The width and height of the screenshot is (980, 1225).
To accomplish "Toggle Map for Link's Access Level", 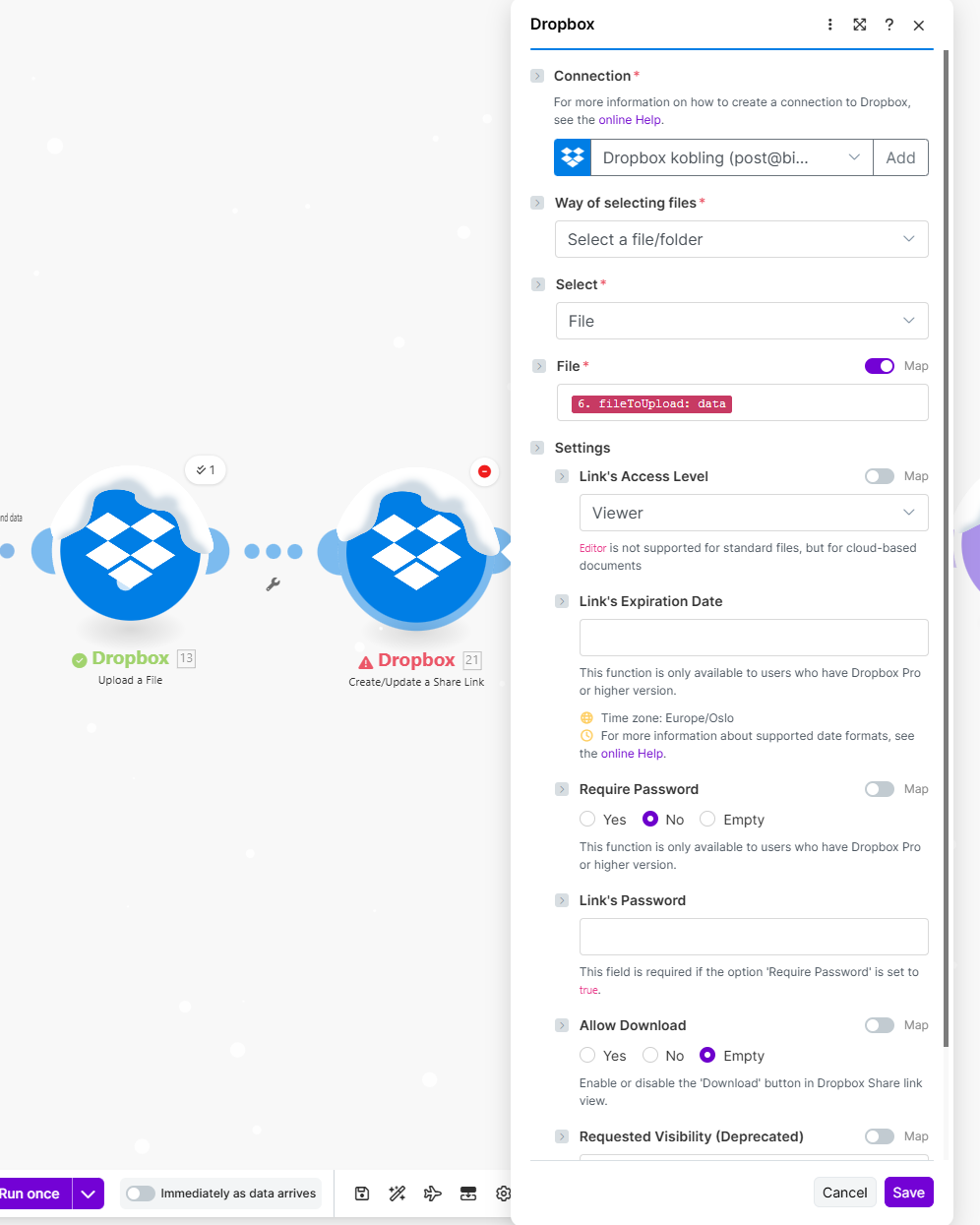I will [880, 476].
